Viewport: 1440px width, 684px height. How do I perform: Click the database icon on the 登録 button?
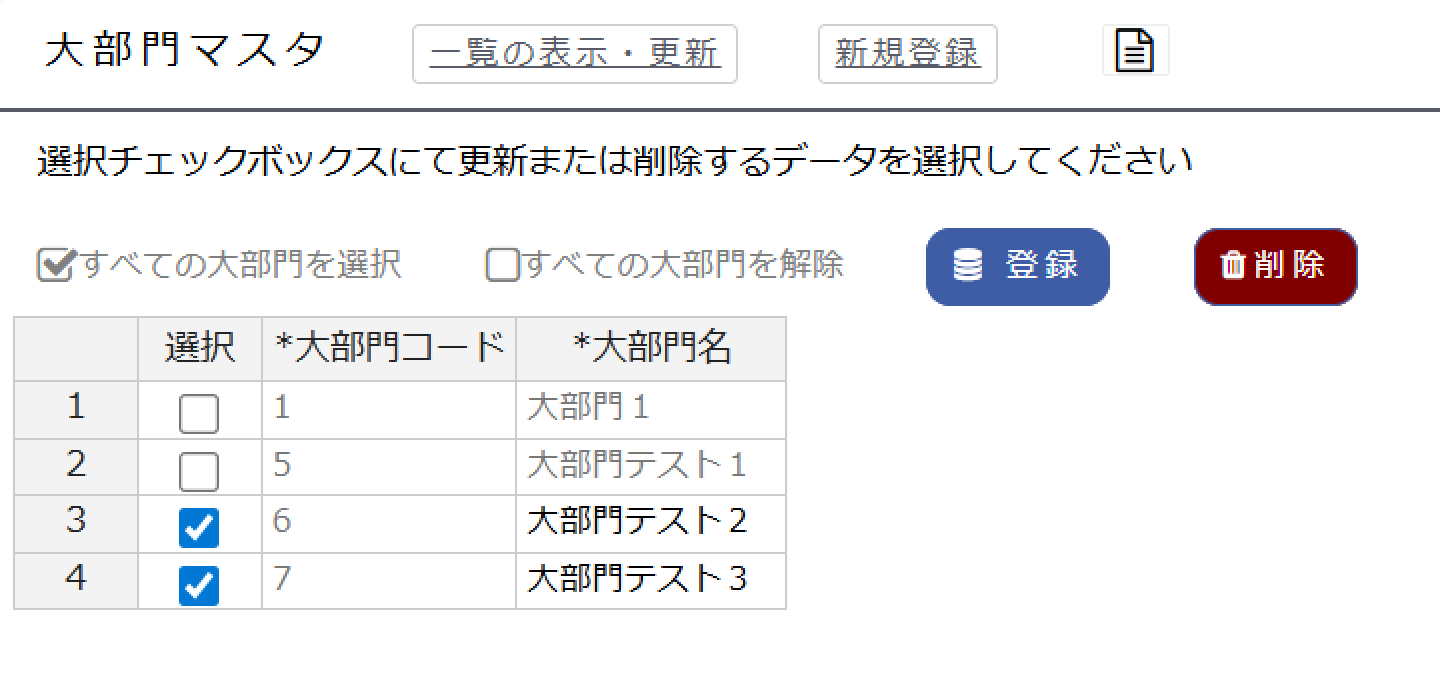966,265
